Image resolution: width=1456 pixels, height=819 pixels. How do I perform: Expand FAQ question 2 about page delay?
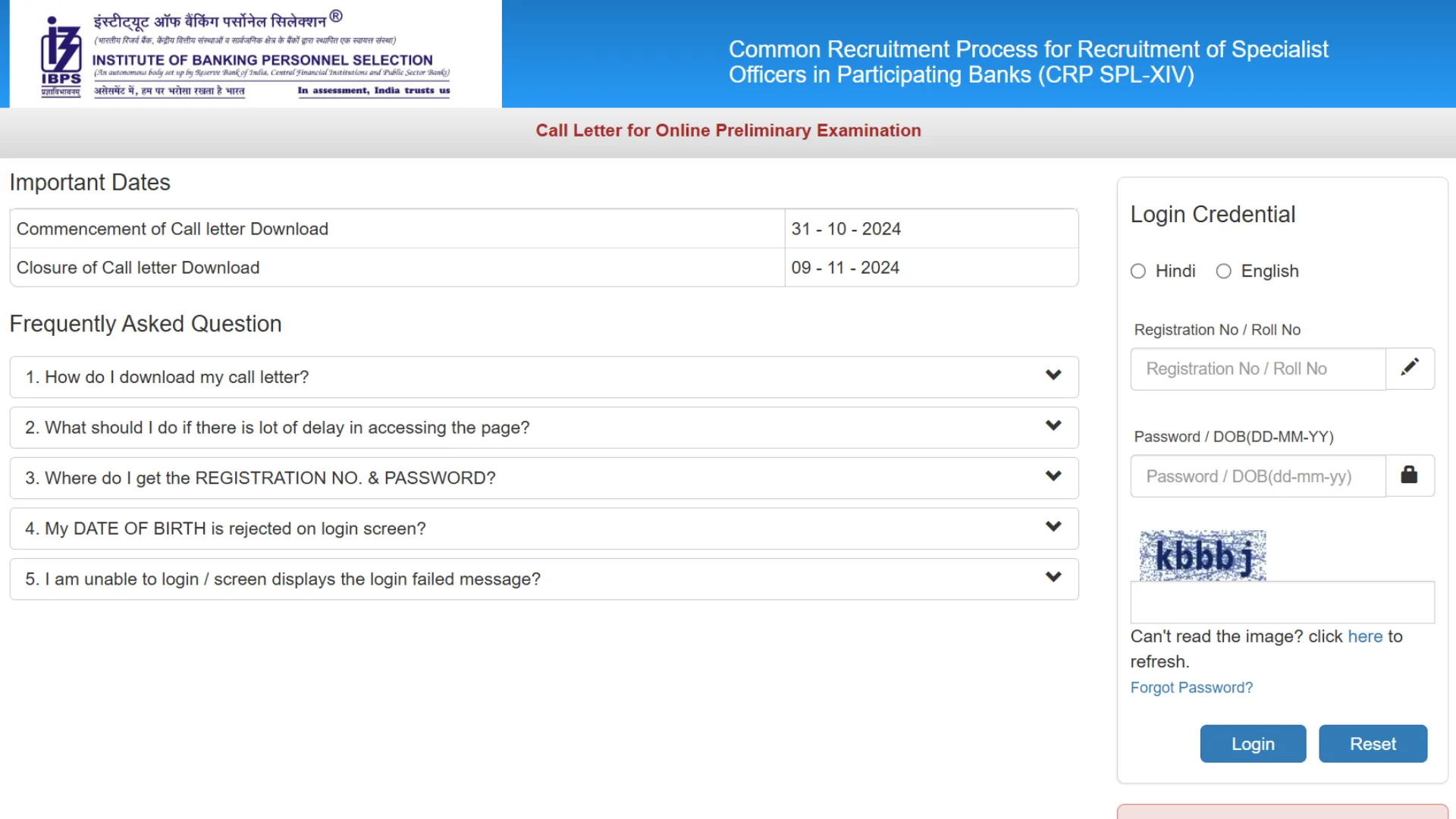[544, 427]
